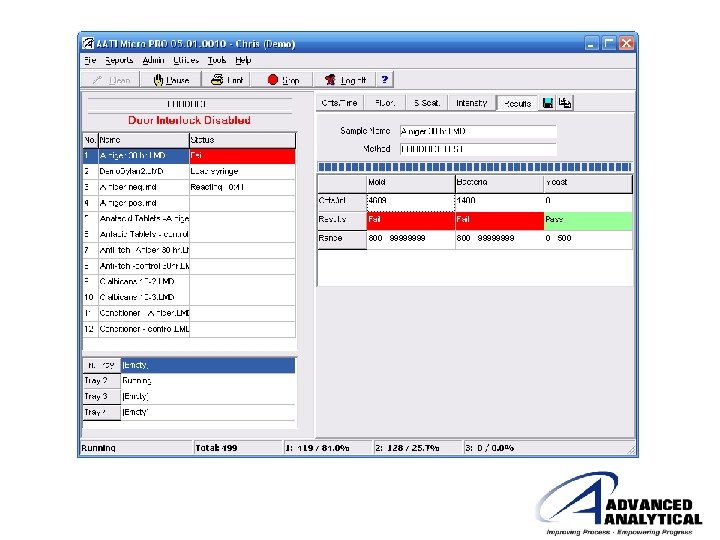Click the green Yeast Pass result cell
This screenshot has width=720, height=540.
pos(588,220)
